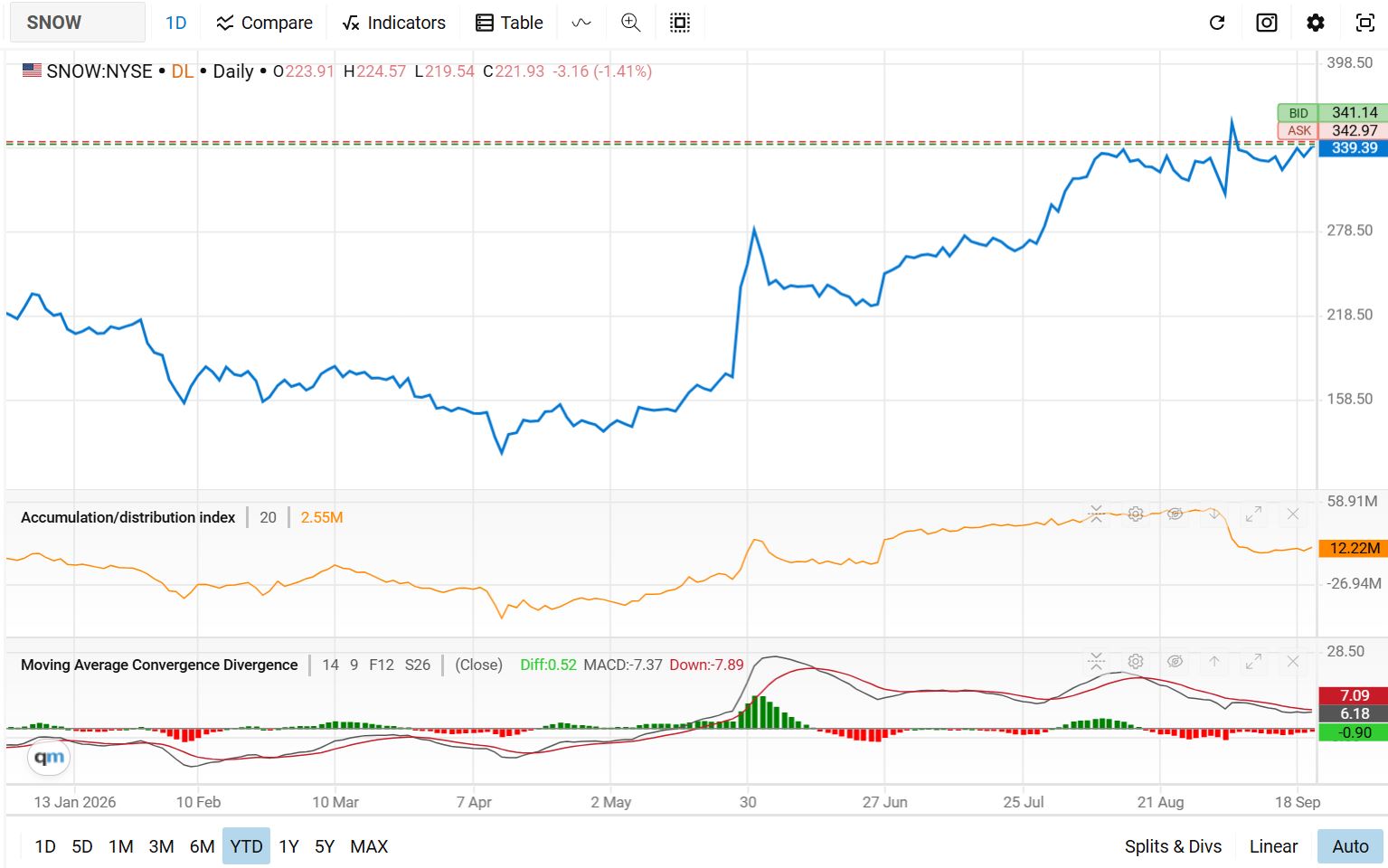Activate the zoom-in magnifier tool

tap(631, 23)
